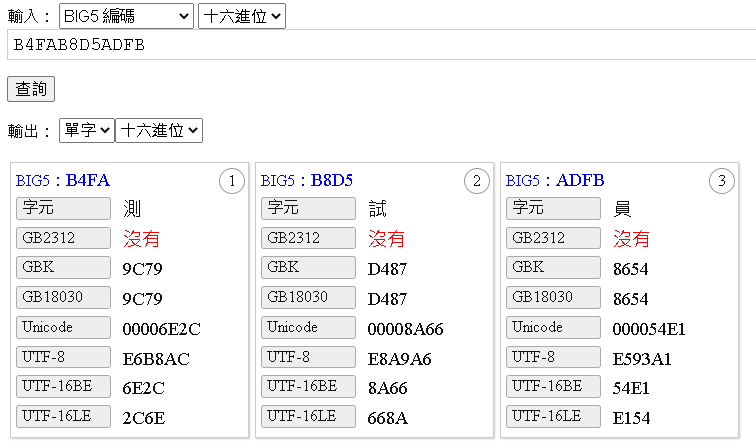The width and height of the screenshot is (756, 448).
Task: Click the GBK value 8654
Action: click(631, 269)
